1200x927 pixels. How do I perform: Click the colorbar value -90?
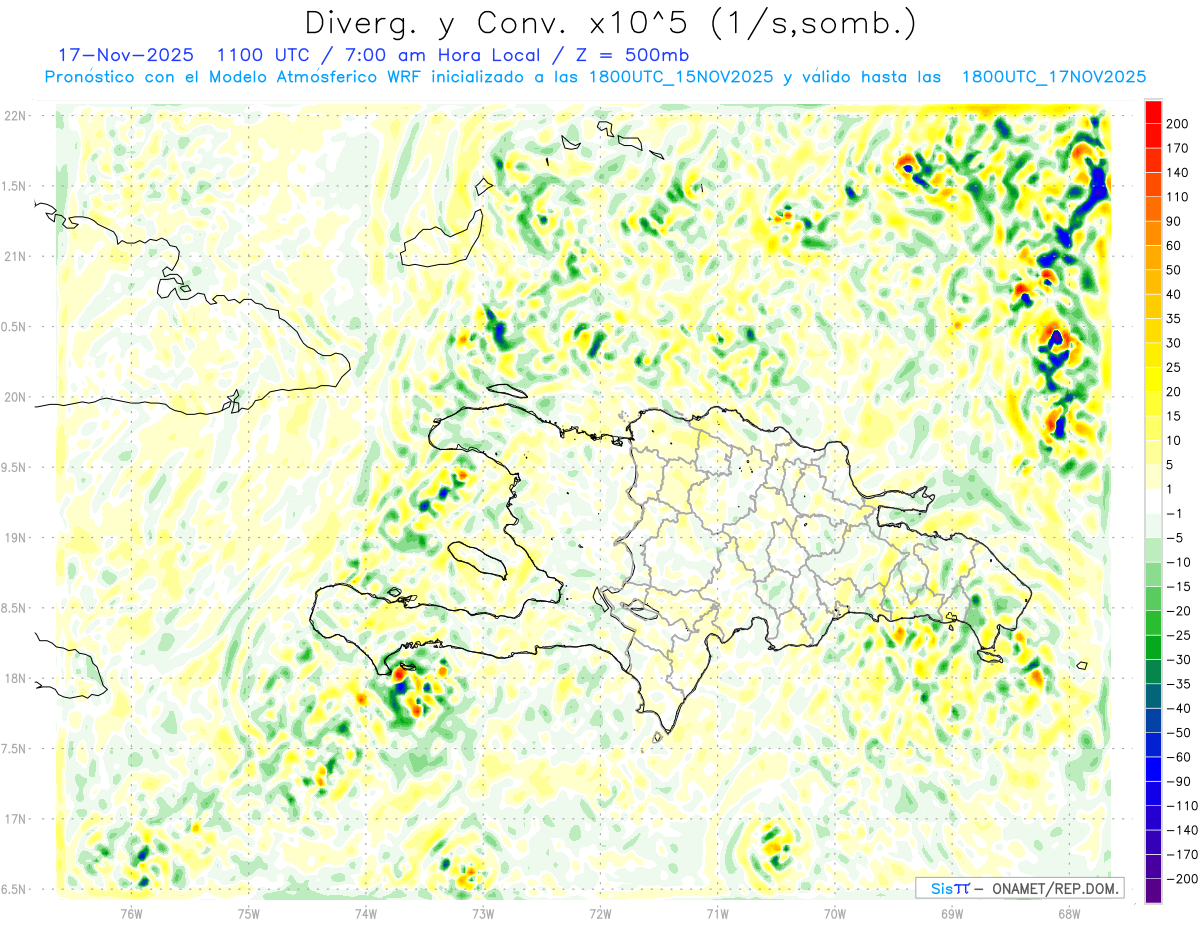[x=1180, y=781]
